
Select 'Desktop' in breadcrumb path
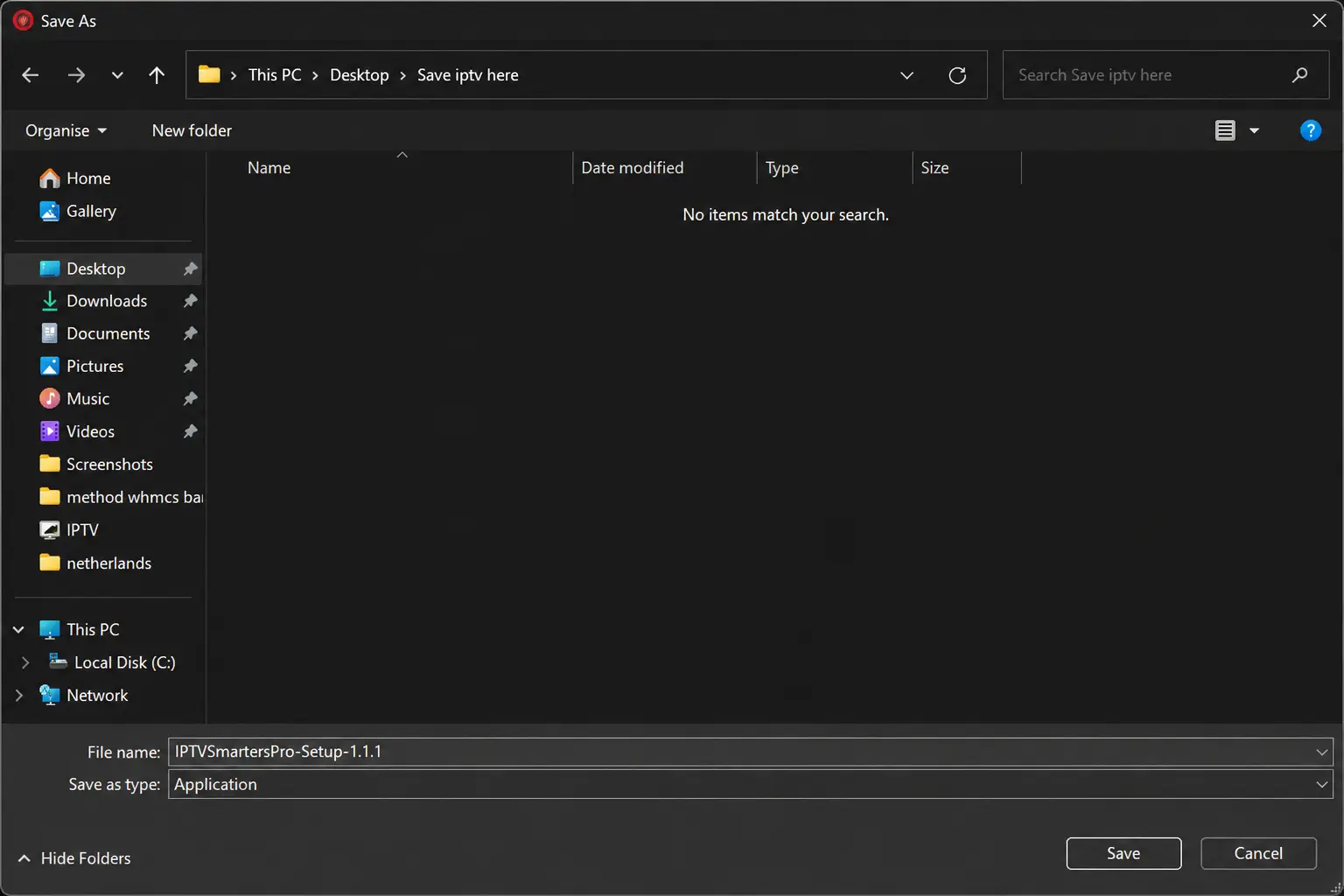(360, 75)
